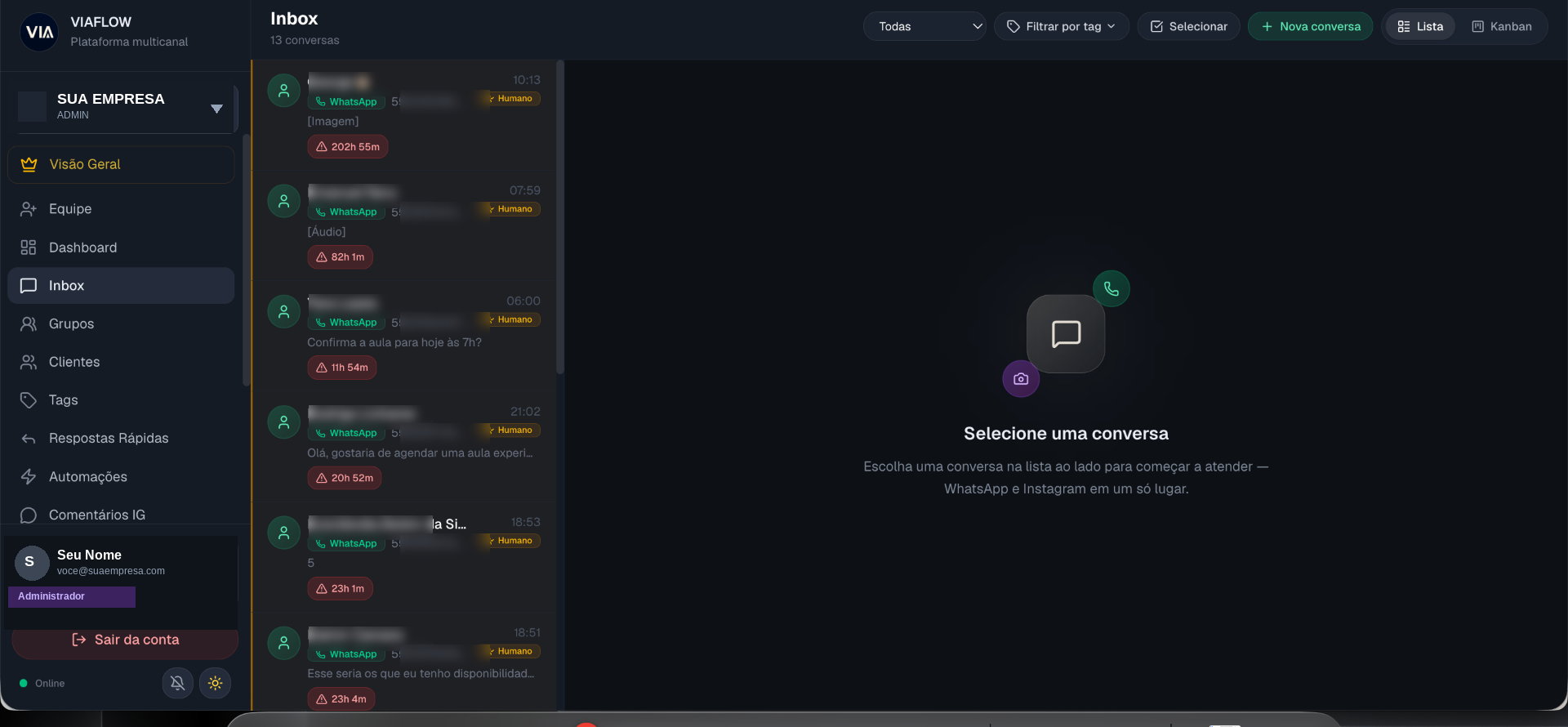Click the conversation list scrollbar

tap(560, 216)
